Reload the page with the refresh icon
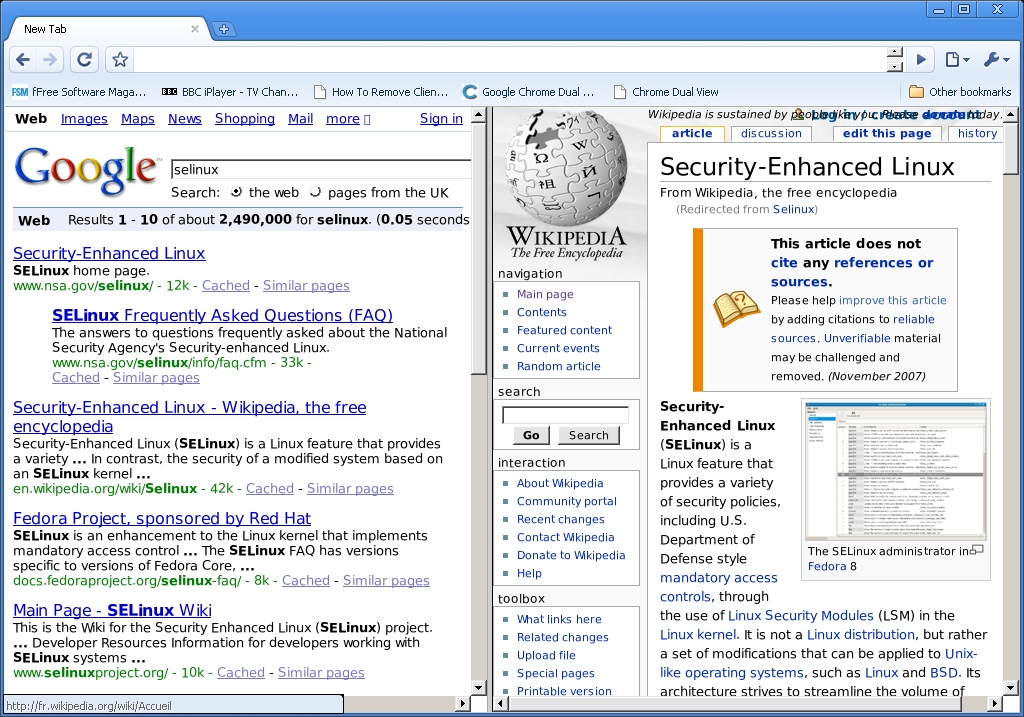Viewport: 1024px width, 717px height. point(84,60)
